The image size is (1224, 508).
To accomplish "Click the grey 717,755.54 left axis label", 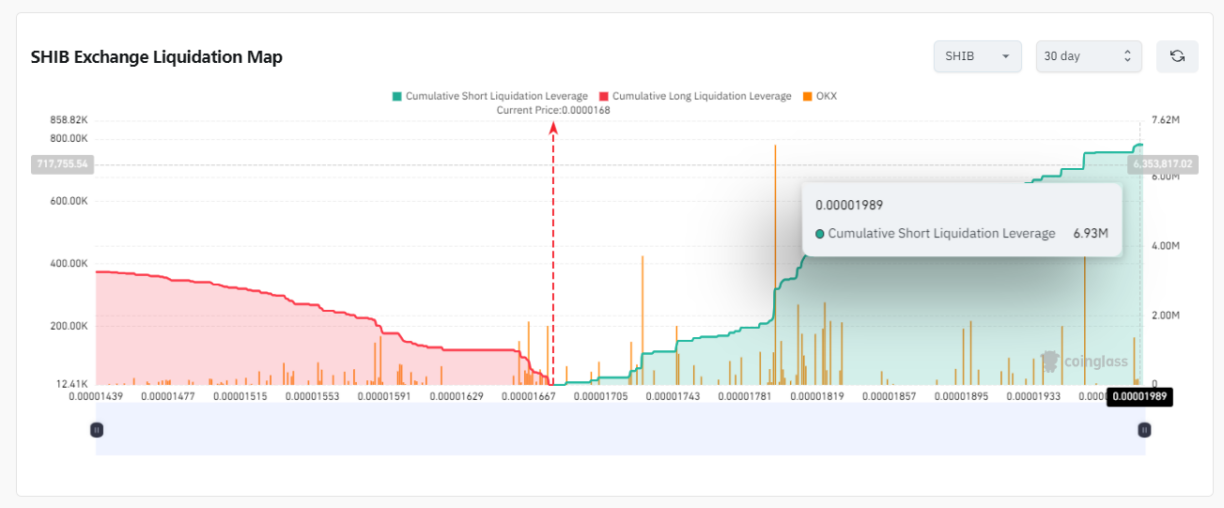I will [x=62, y=164].
